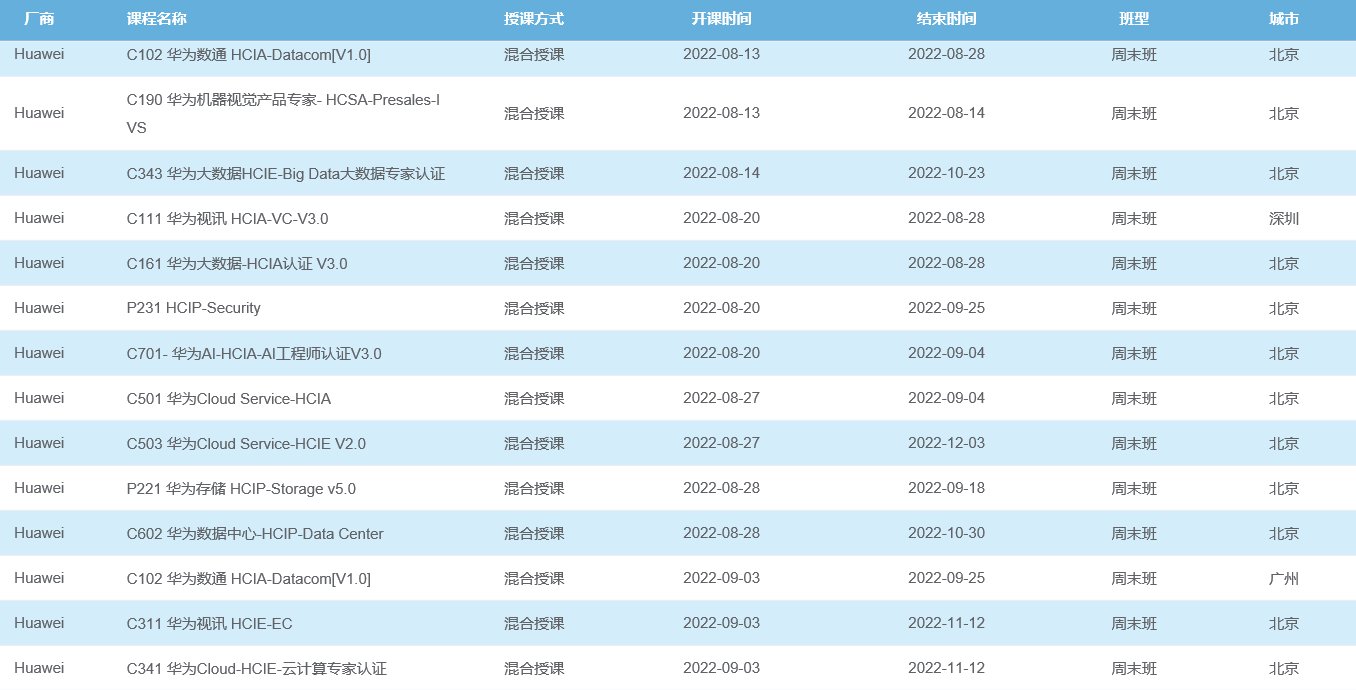The image size is (1356, 690).
Task: Click start date 2022-08-20 in C111 row
Action: 721,218
